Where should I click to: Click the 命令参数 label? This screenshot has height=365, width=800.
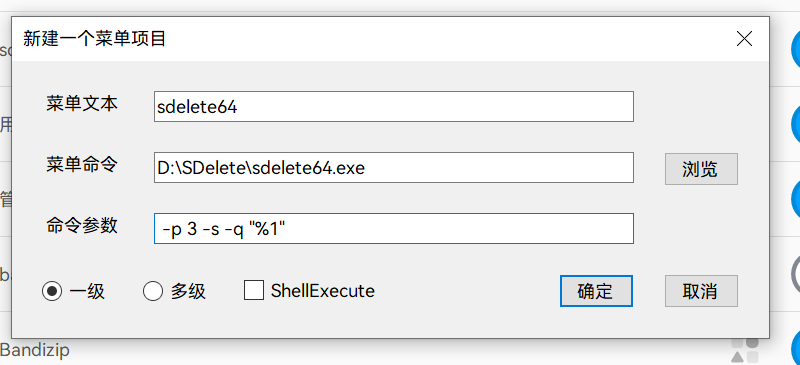82,225
